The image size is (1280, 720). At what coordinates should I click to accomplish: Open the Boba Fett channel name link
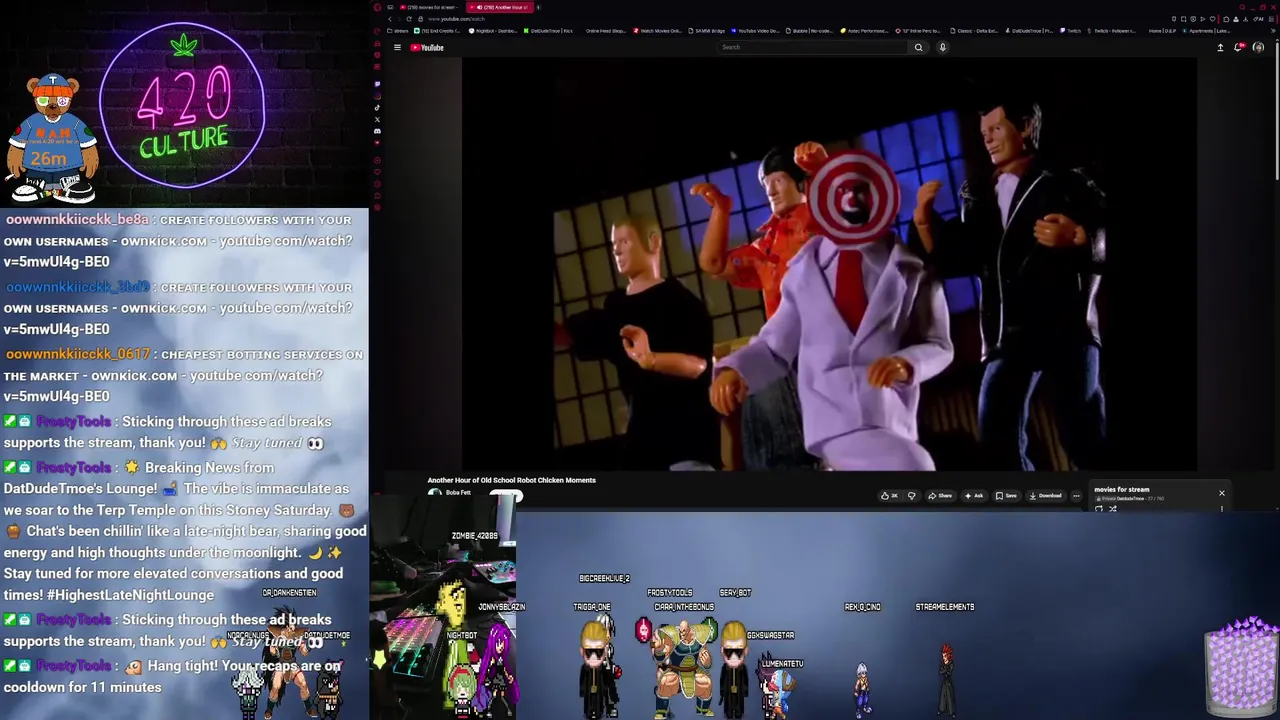click(x=458, y=493)
